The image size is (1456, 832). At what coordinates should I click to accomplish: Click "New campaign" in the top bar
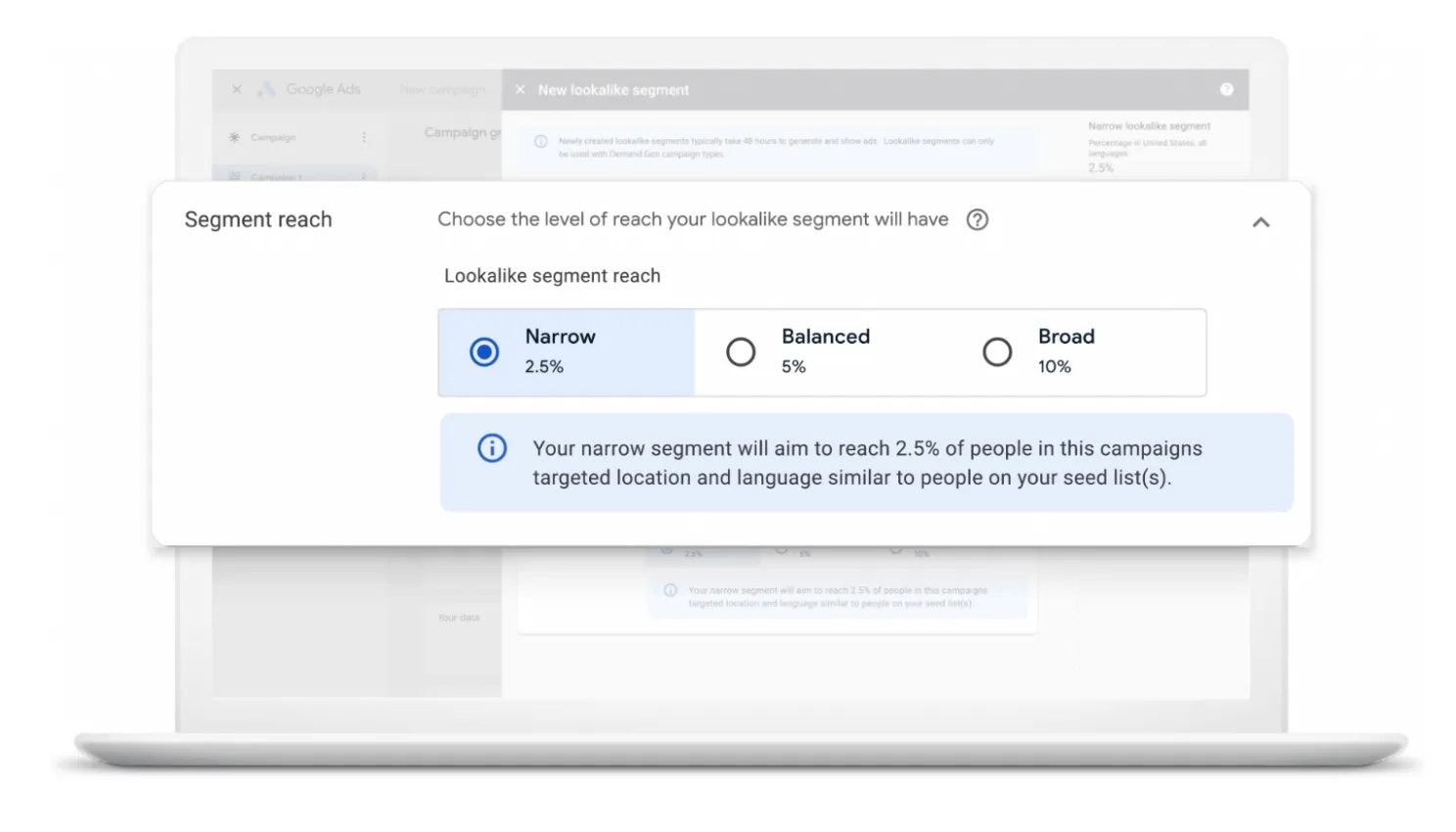[x=442, y=90]
